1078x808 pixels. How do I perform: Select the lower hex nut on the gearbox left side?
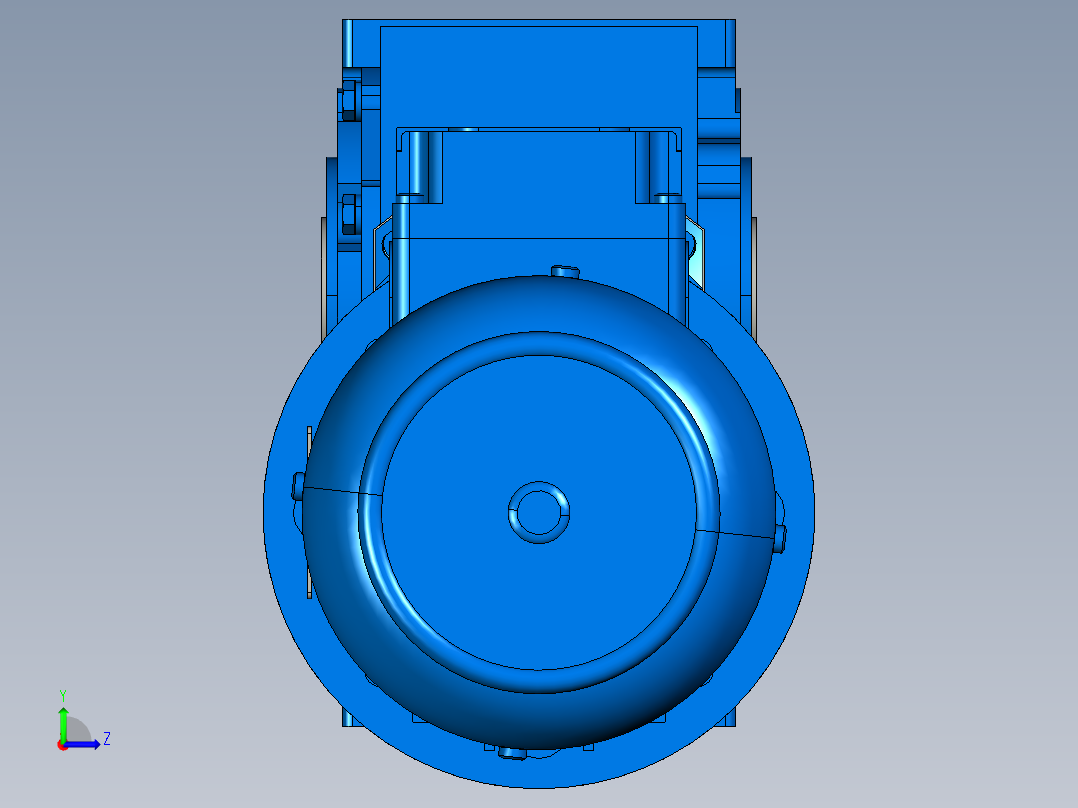pyautogui.click(x=349, y=214)
